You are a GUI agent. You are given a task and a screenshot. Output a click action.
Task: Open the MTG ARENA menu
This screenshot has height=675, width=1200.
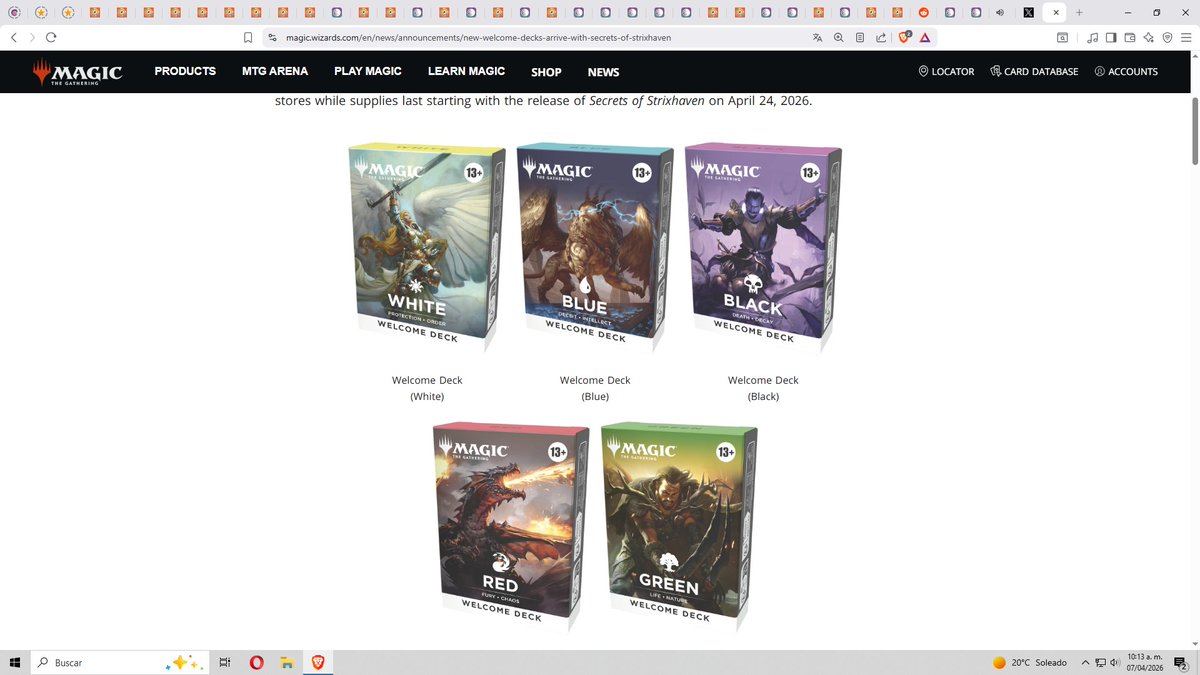(275, 71)
